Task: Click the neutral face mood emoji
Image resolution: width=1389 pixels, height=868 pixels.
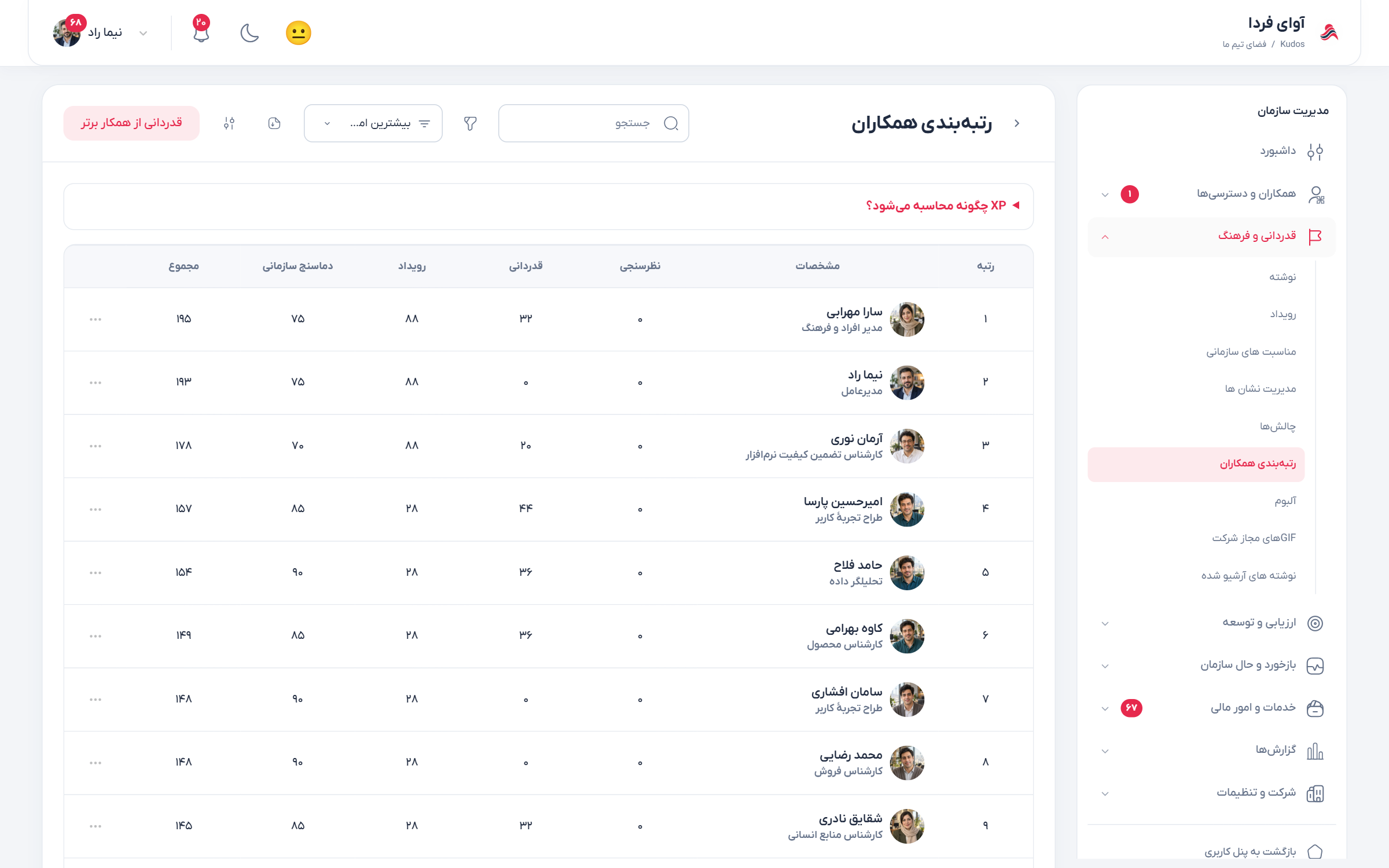Action: coord(299,33)
